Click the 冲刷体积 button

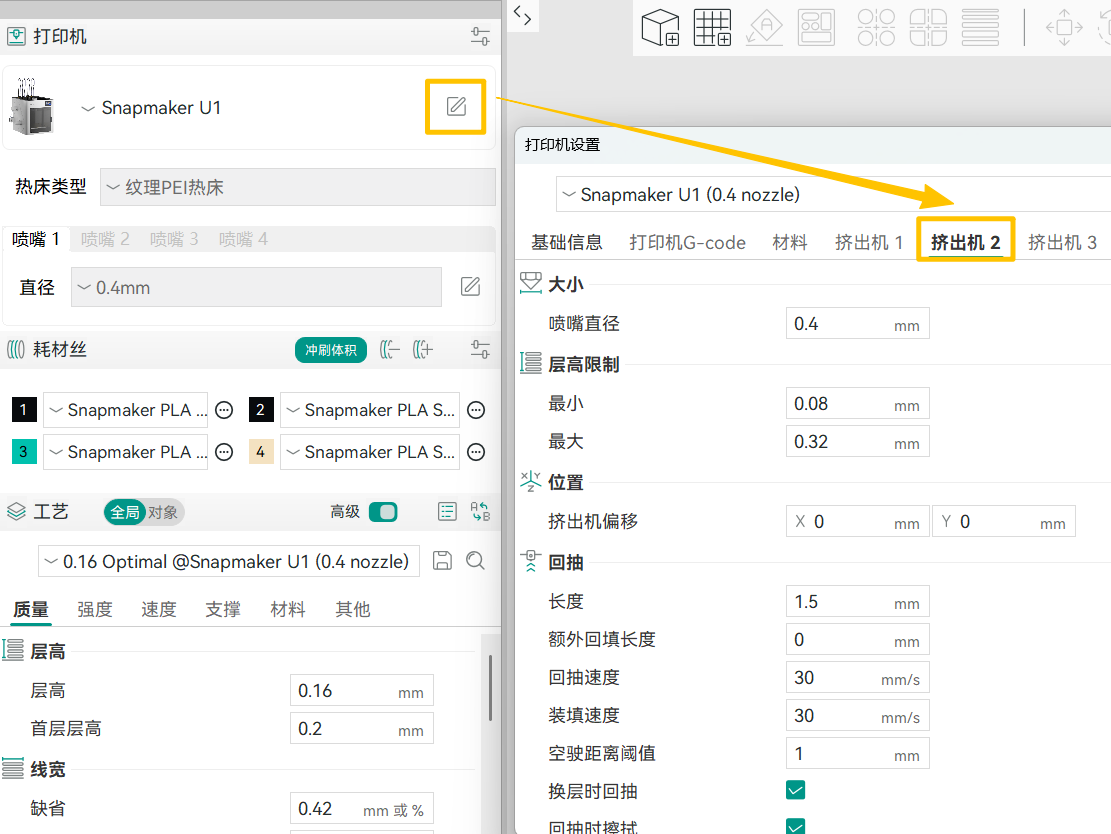click(330, 350)
